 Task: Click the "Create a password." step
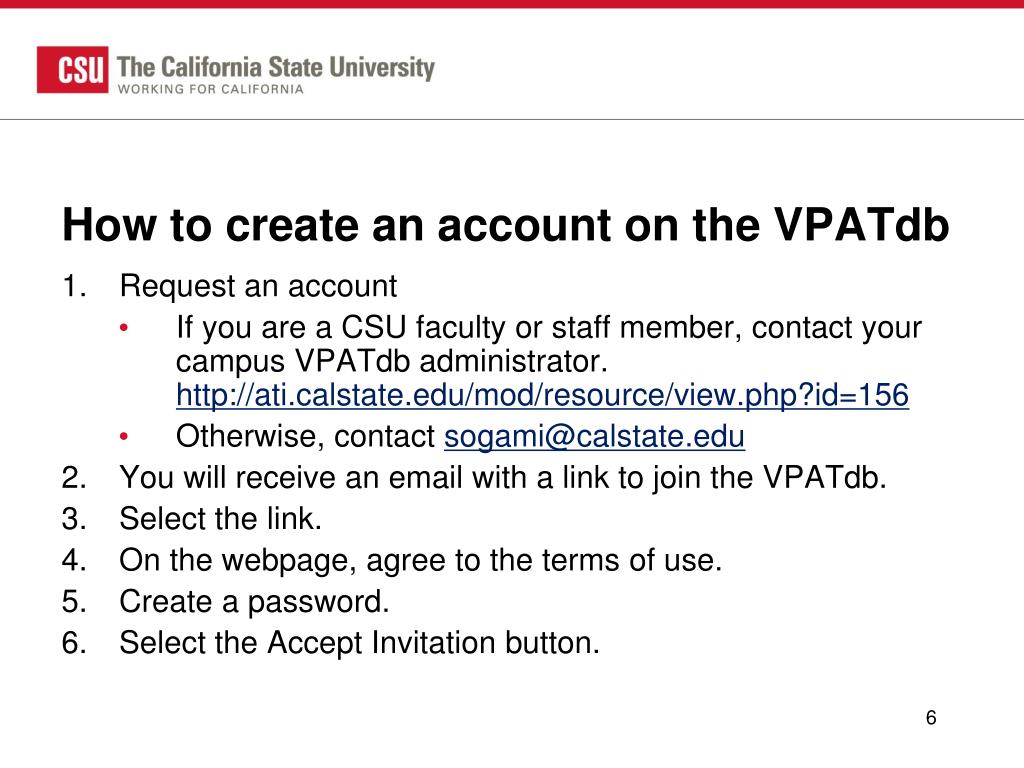click(x=254, y=601)
